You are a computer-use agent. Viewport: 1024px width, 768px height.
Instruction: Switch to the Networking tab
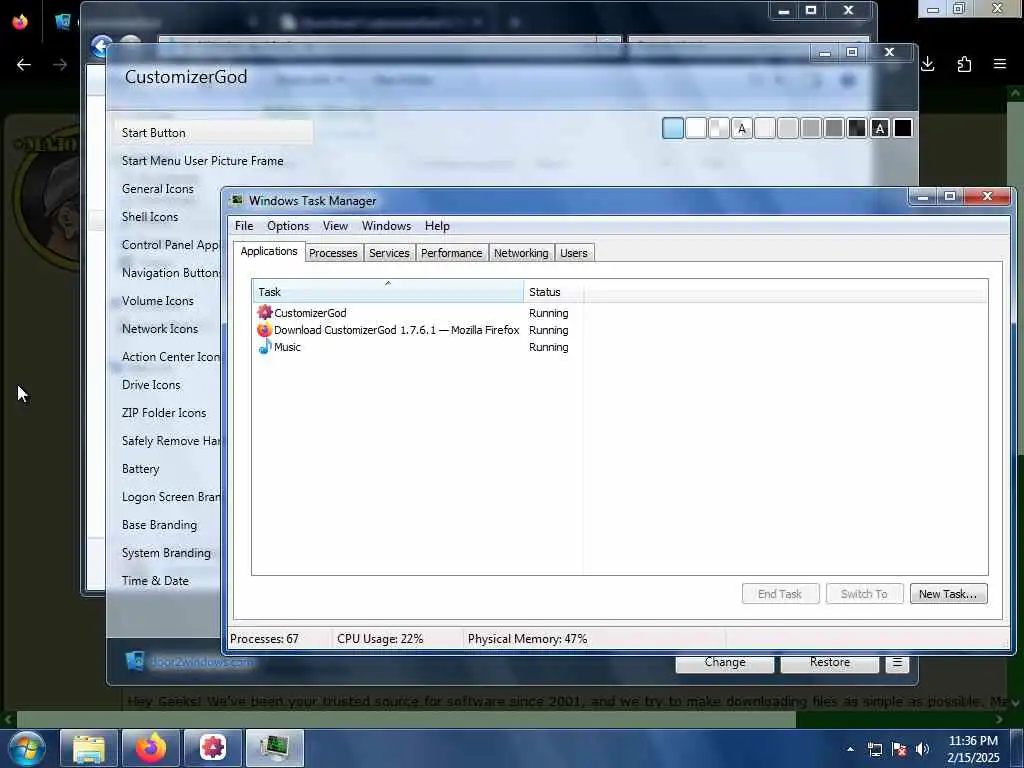pyautogui.click(x=521, y=253)
